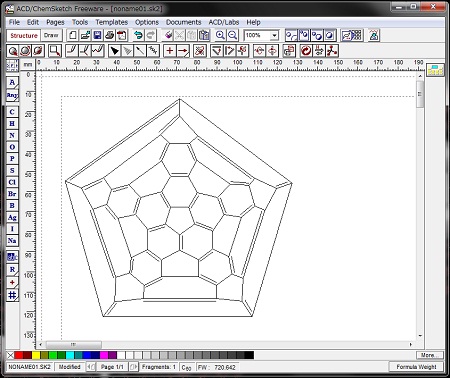Click the Formula Weight button

[416, 367]
